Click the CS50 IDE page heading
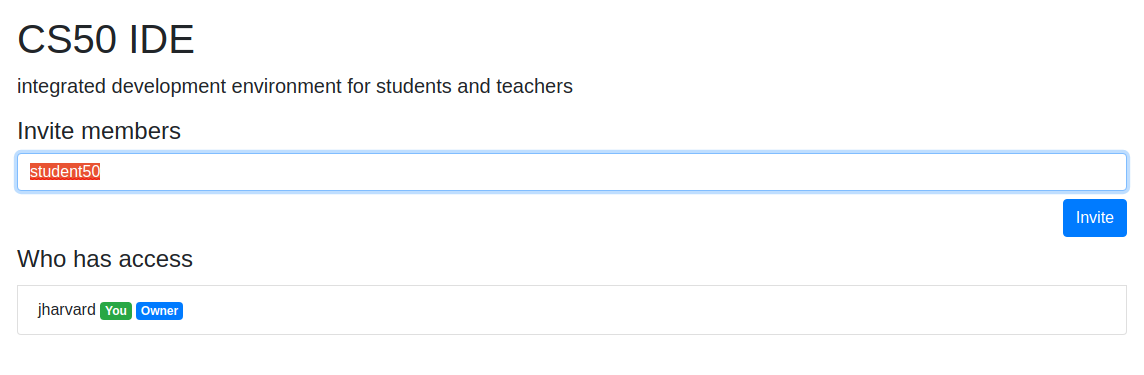This screenshot has height=375, width=1144. point(106,39)
